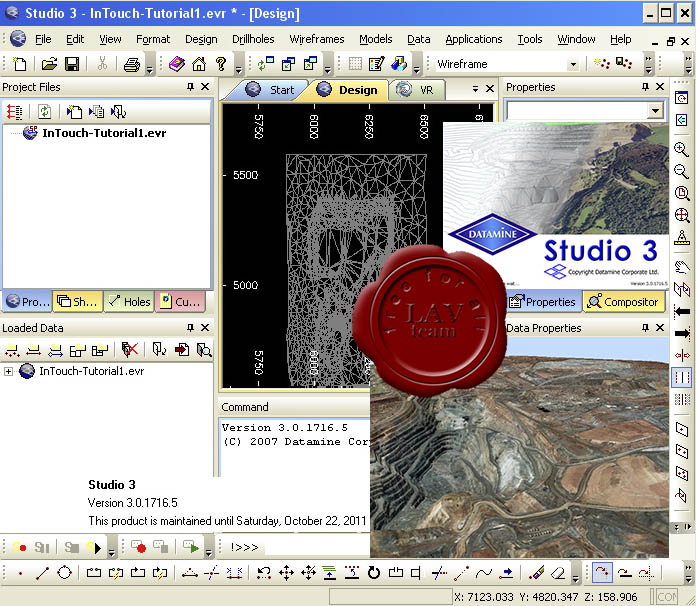Pin the Loaded Data panel
Viewport: 696px width, 606px height.
pos(190,328)
